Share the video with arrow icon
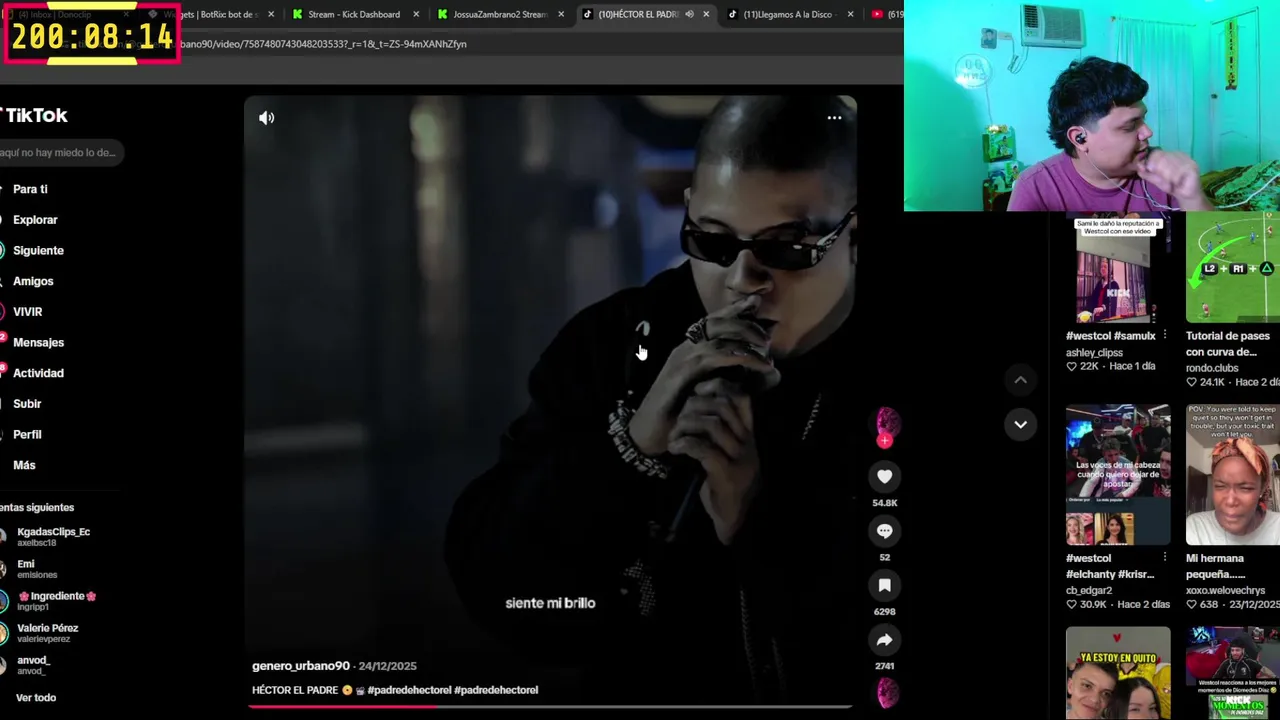 tap(884, 640)
